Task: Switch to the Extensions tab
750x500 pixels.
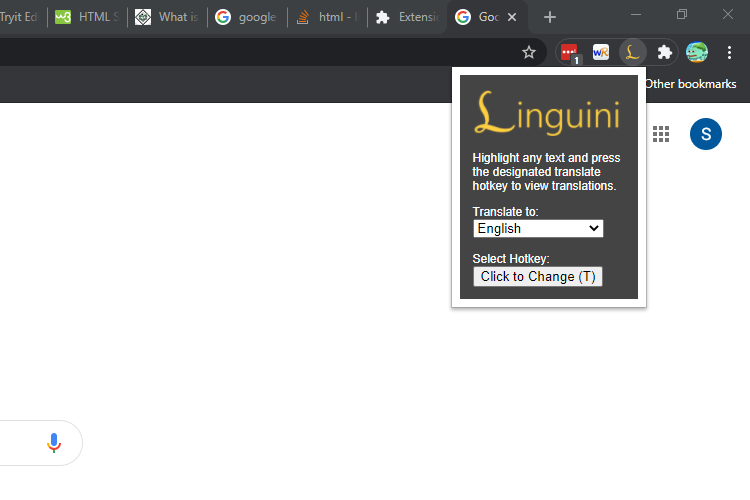Action: click(407, 17)
